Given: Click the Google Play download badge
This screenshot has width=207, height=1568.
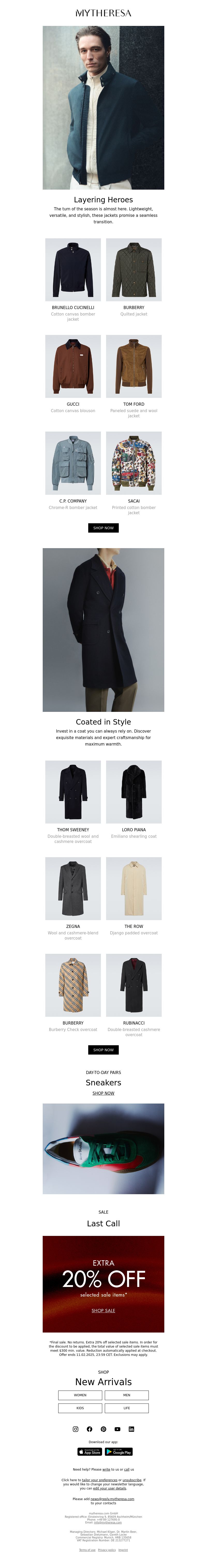Looking at the screenshot, I should pos(119,1452).
